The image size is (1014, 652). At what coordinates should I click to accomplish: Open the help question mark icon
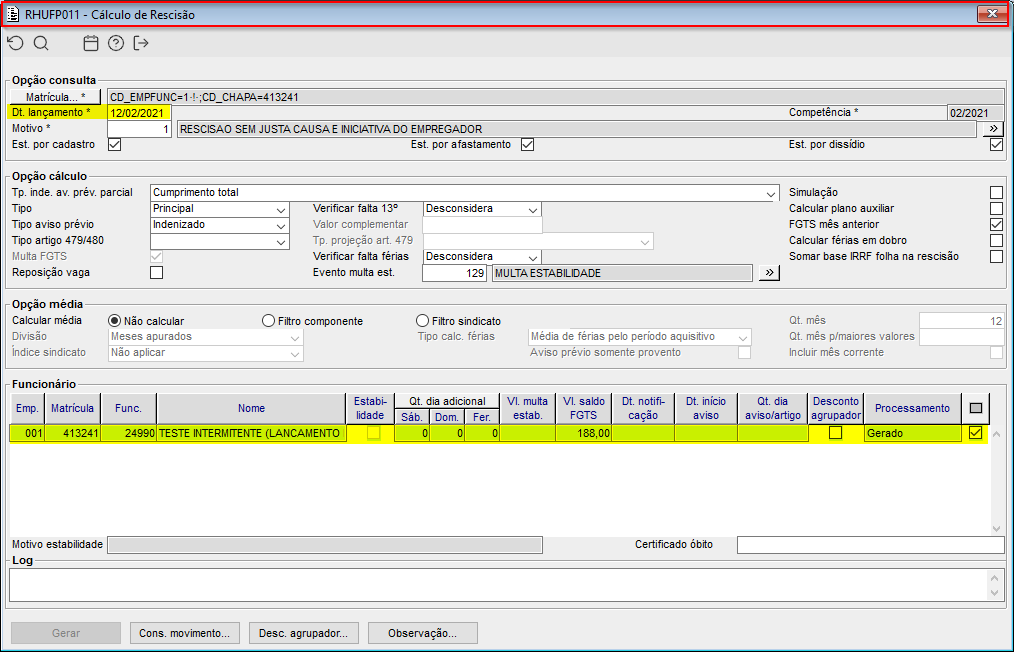116,43
